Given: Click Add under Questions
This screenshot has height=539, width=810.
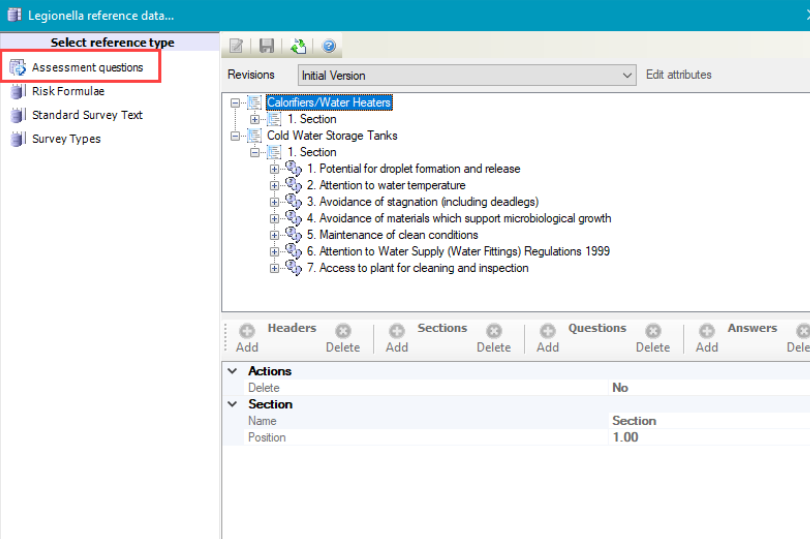Looking at the screenshot, I should (x=547, y=337).
